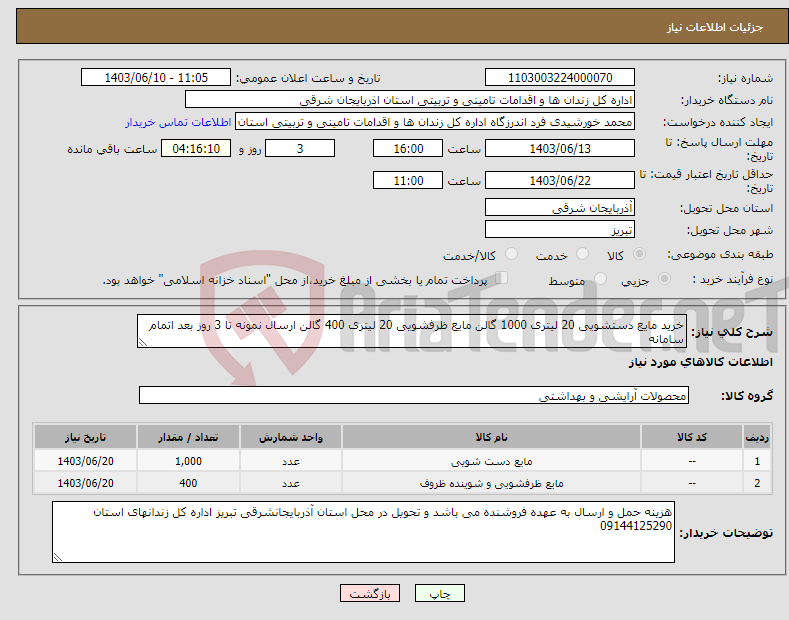This screenshot has height=620, width=789.
Task: Click the deadline time field 16:00
Action: (x=408, y=148)
